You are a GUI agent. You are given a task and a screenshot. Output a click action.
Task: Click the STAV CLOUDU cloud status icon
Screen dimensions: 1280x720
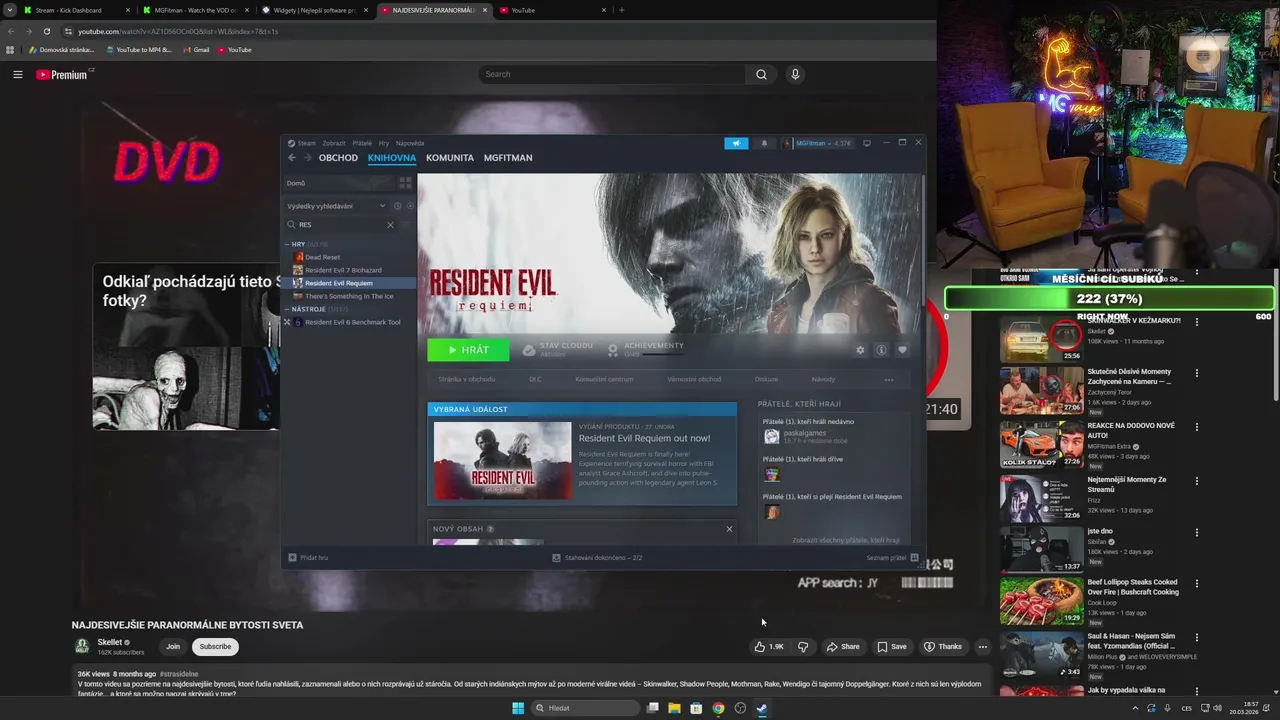(x=529, y=350)
